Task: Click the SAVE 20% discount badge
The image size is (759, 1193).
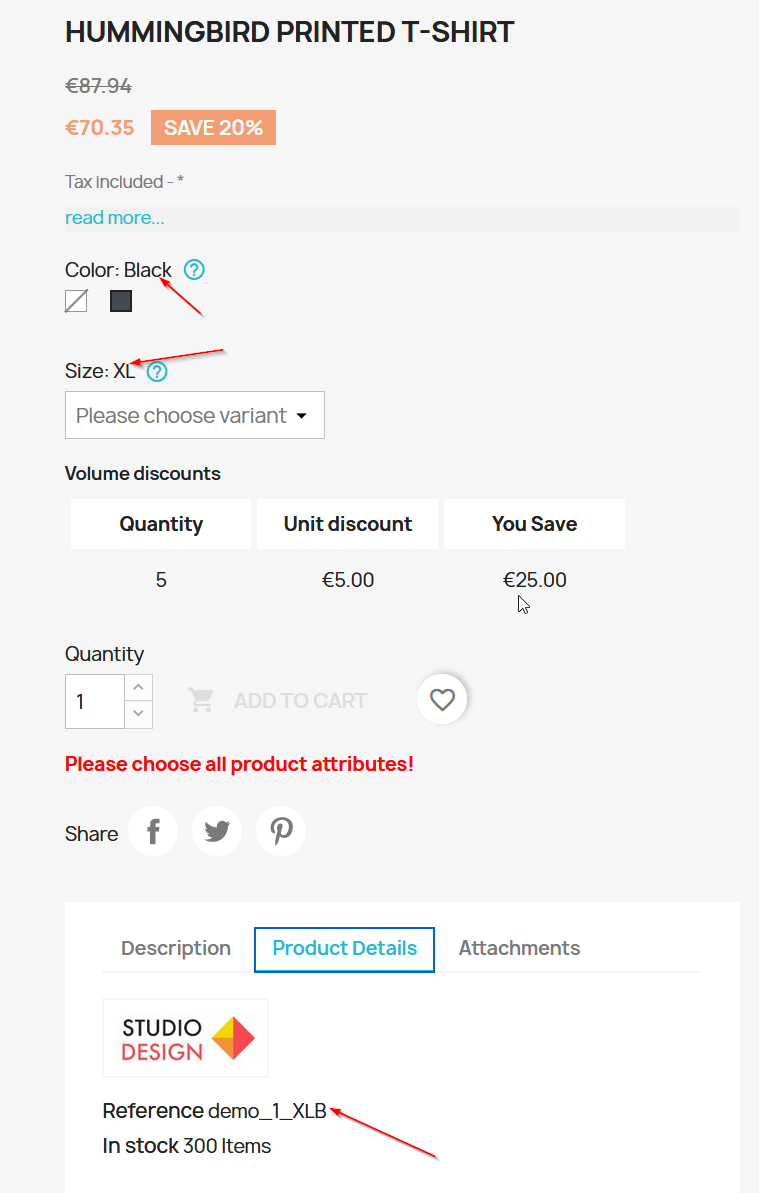Action: coord(214,128)
